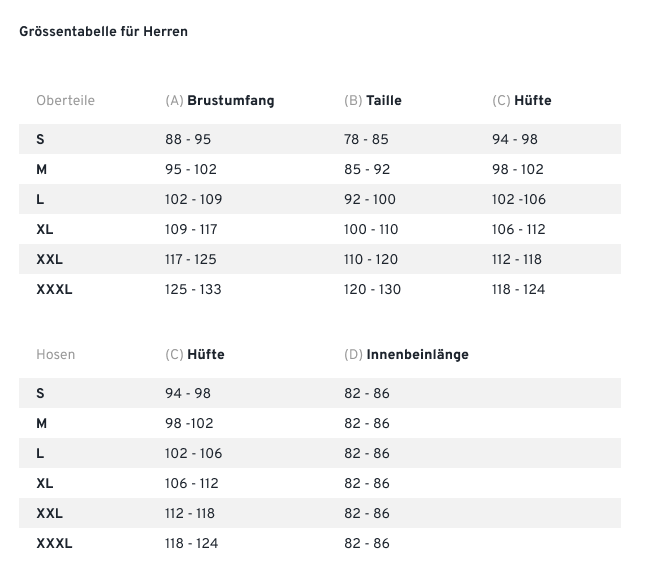Viewport: 651px width, 583px height.
Task: Select Hüfte value 94 - 98 in Hosen table
Action: 188,394
